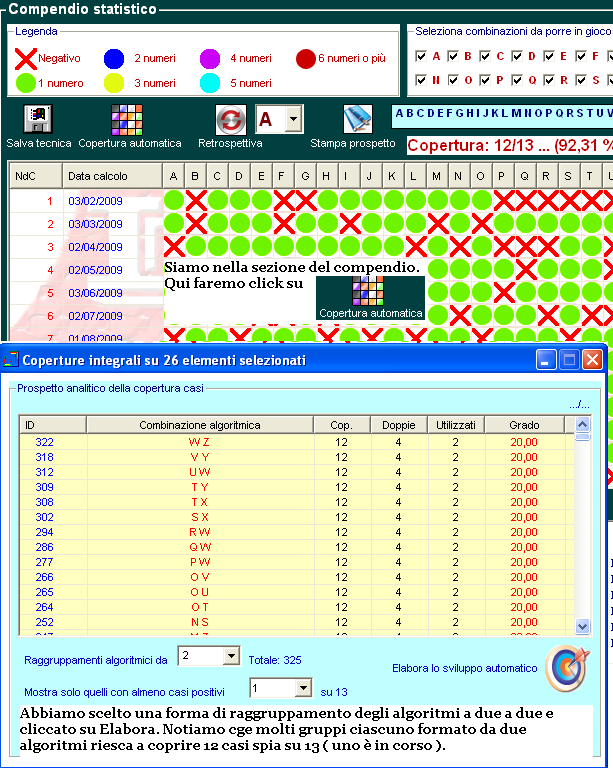Screen dimensions: 613x771
Task: Click the red X in column A of row 02/04/2009
Action: [174, 246]
